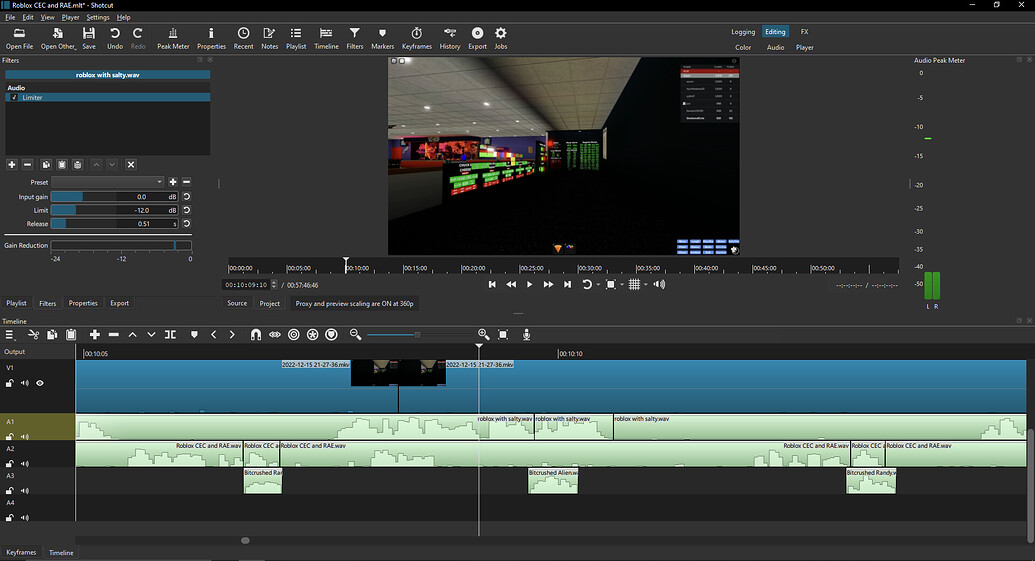Click the Markers toolbar icon
1035x561 pixels.
coord(382,38)
